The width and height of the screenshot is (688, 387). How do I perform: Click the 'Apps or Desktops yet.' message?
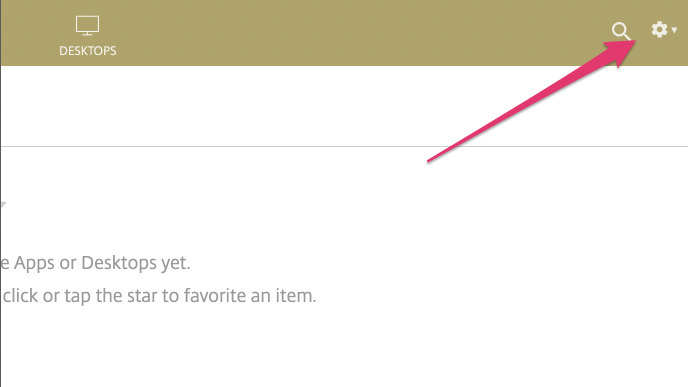[x=102, y=263]
